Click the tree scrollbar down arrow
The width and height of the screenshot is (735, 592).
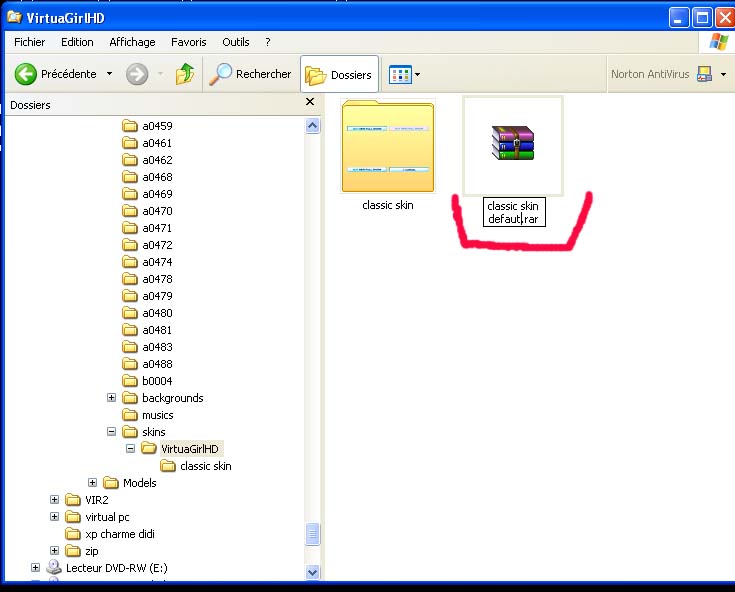click(313, 572)
